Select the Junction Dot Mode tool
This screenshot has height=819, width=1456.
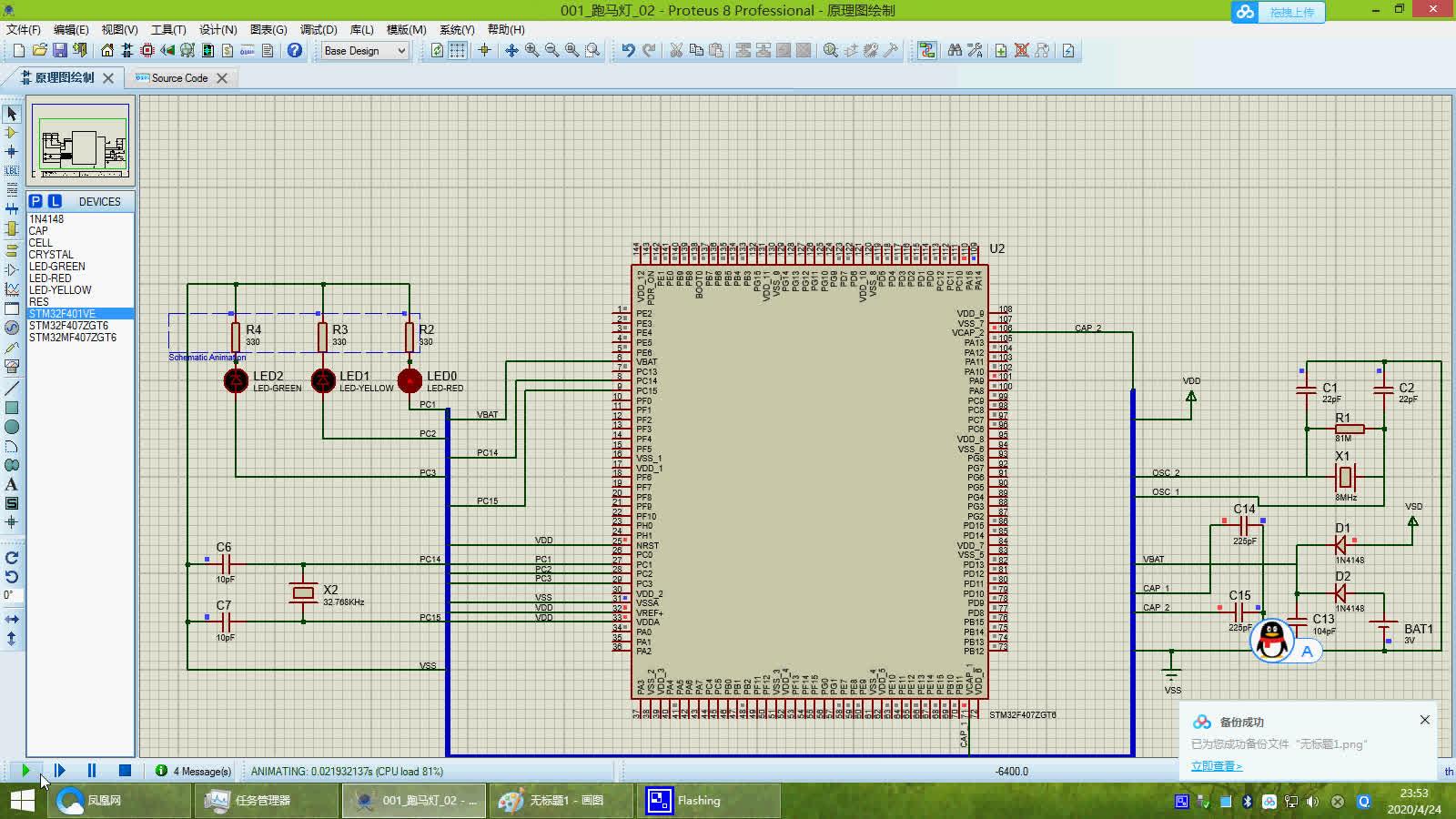(11, 152)
